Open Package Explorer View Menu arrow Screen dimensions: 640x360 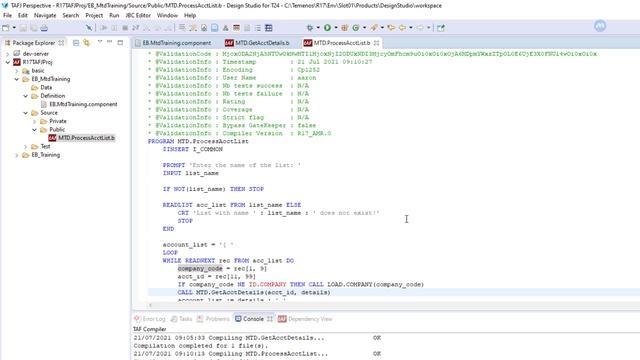pyautogui.click(x=100, y=42)
